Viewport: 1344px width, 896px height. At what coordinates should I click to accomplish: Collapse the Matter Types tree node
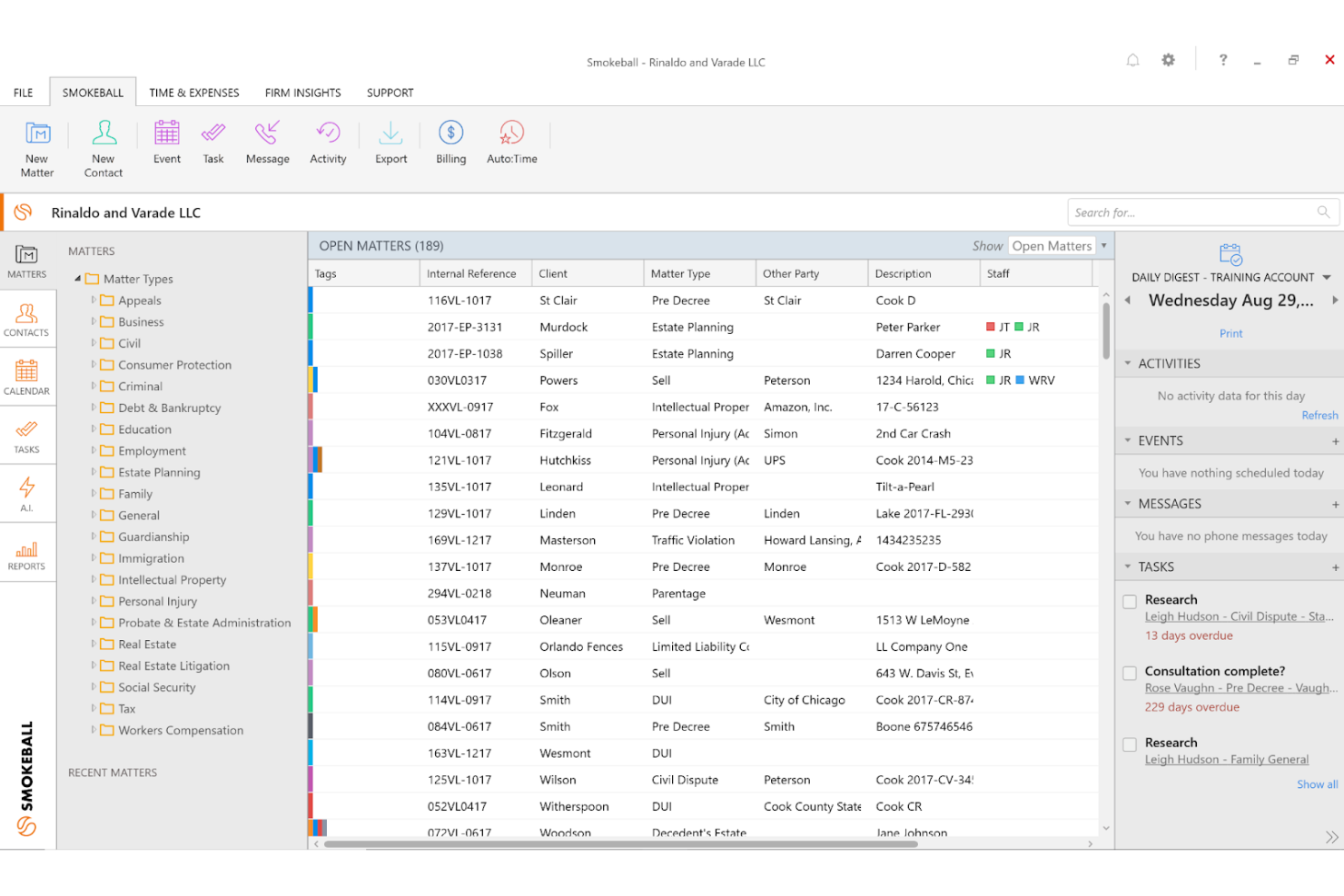pyautogui.click(x=77, y=279)
